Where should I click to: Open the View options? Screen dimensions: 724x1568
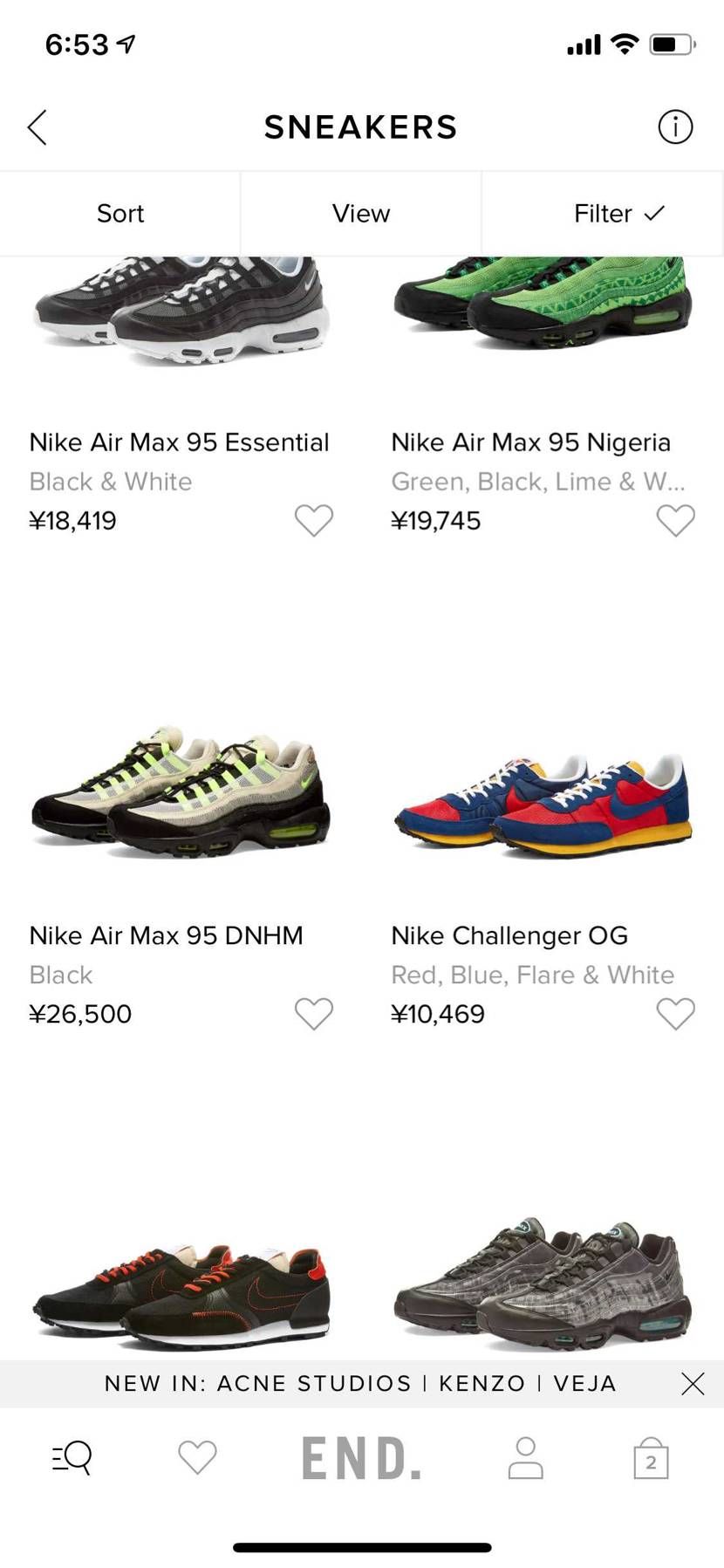pos(361,214)
